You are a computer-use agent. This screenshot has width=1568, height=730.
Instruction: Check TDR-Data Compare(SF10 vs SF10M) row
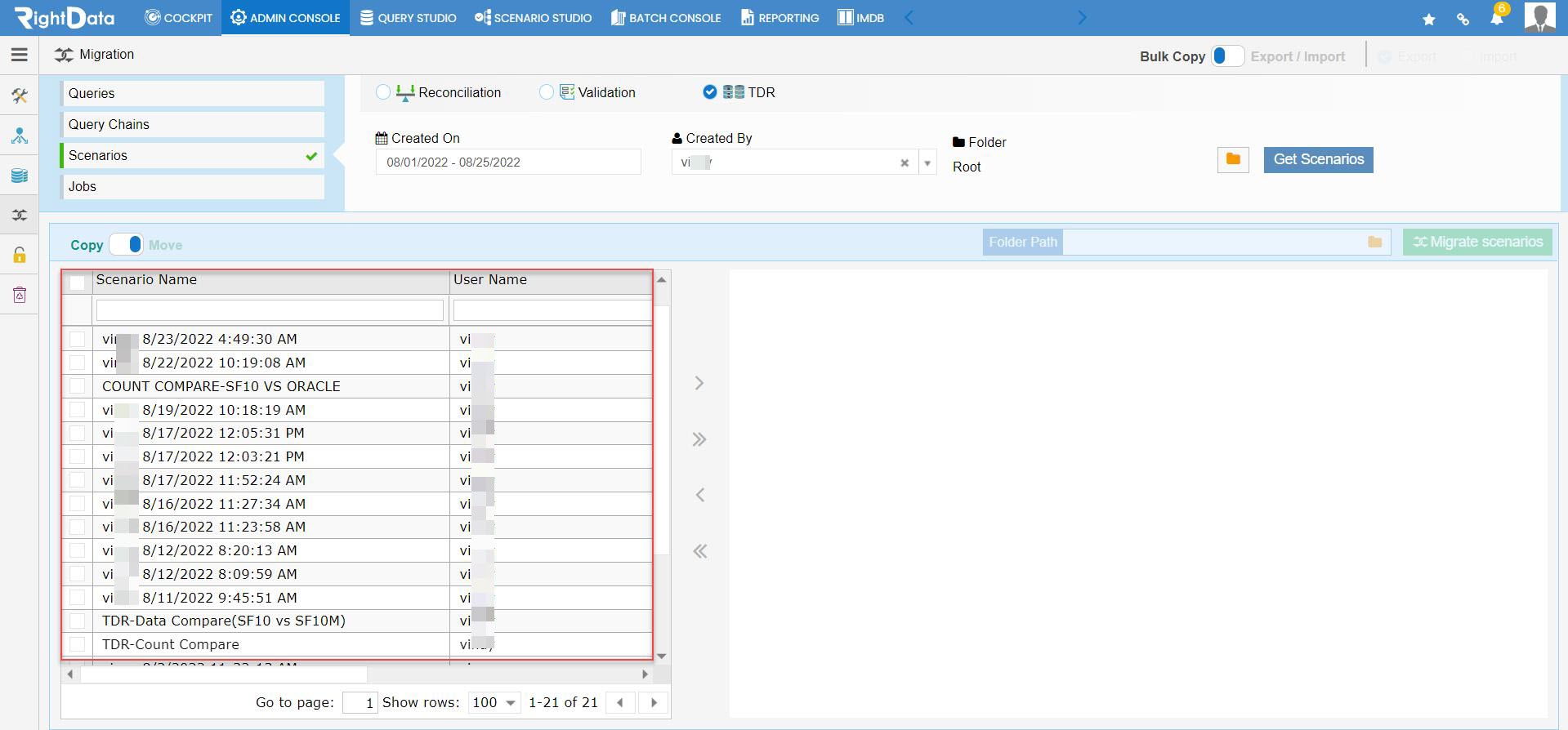tap(78, 621)
